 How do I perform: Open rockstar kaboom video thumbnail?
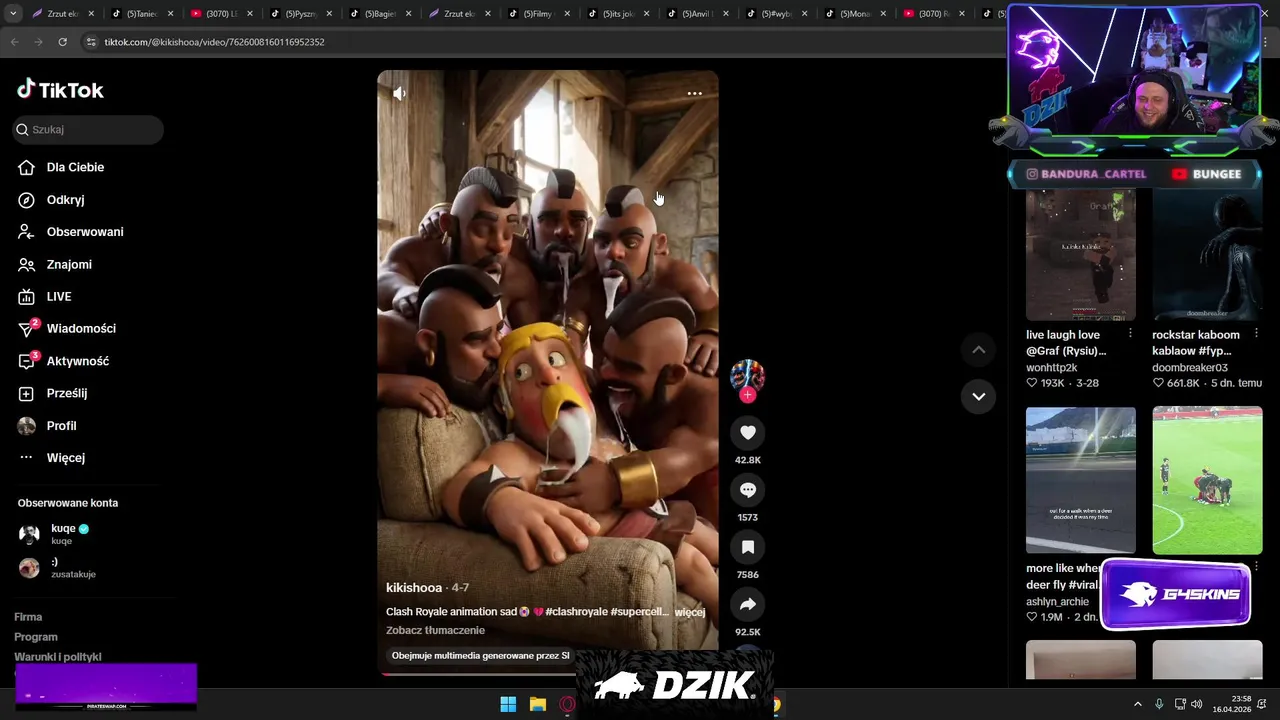click(x=1207, y=255)
